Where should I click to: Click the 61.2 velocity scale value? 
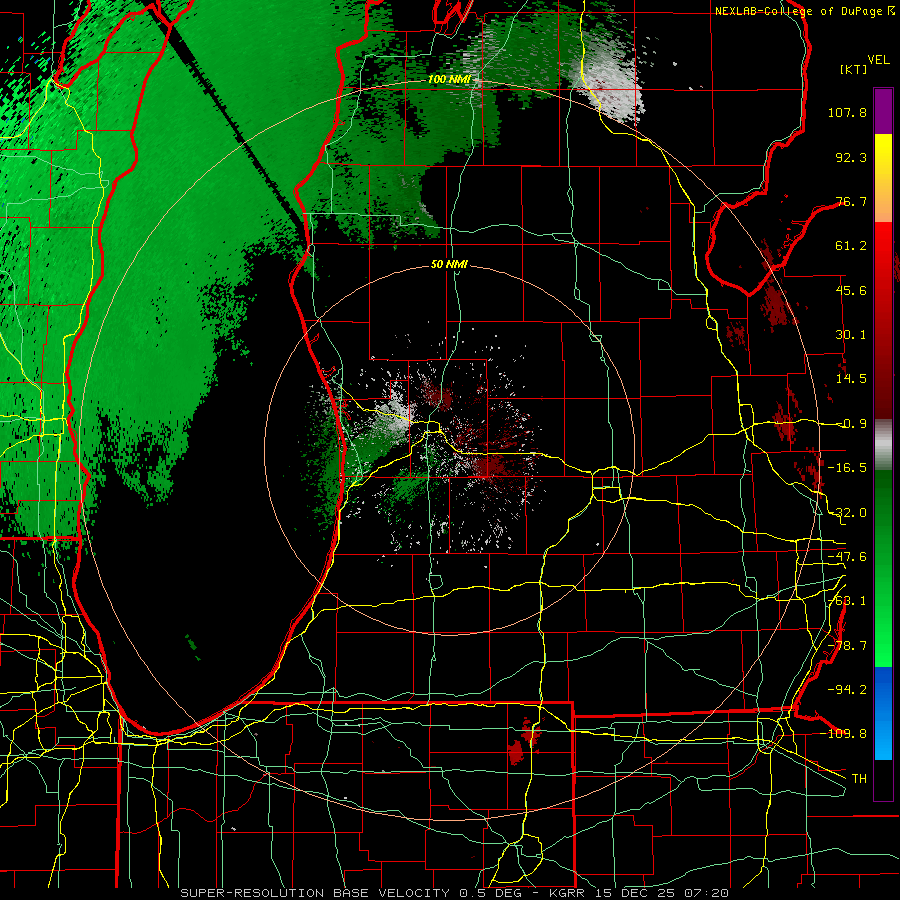click(851, 246)
